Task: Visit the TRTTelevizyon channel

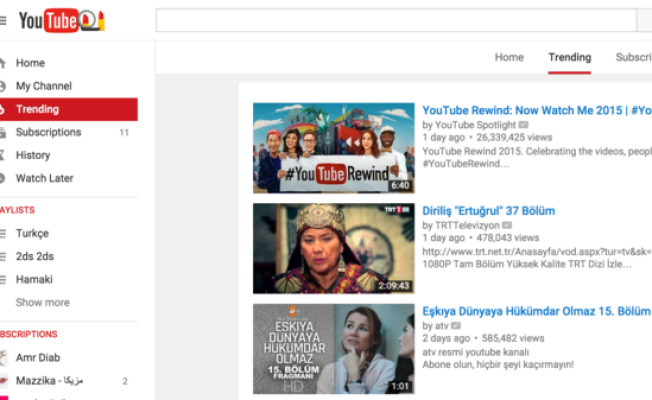Action: (x=467, y=225)
